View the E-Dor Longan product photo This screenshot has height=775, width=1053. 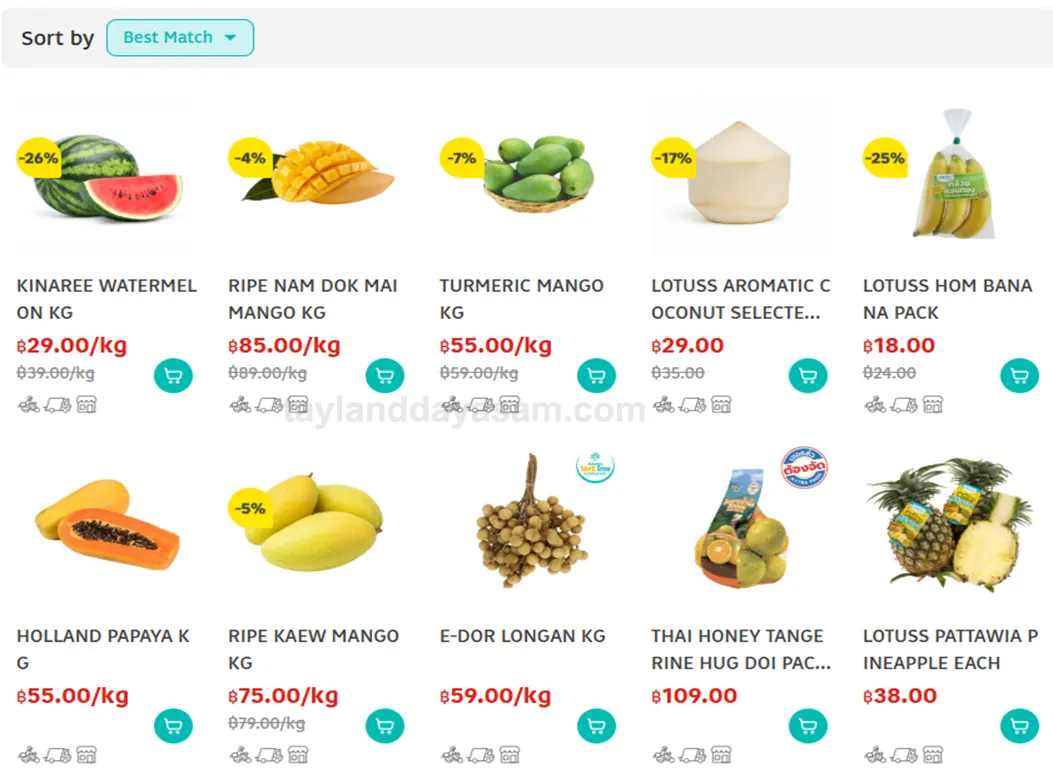point(525,522)
